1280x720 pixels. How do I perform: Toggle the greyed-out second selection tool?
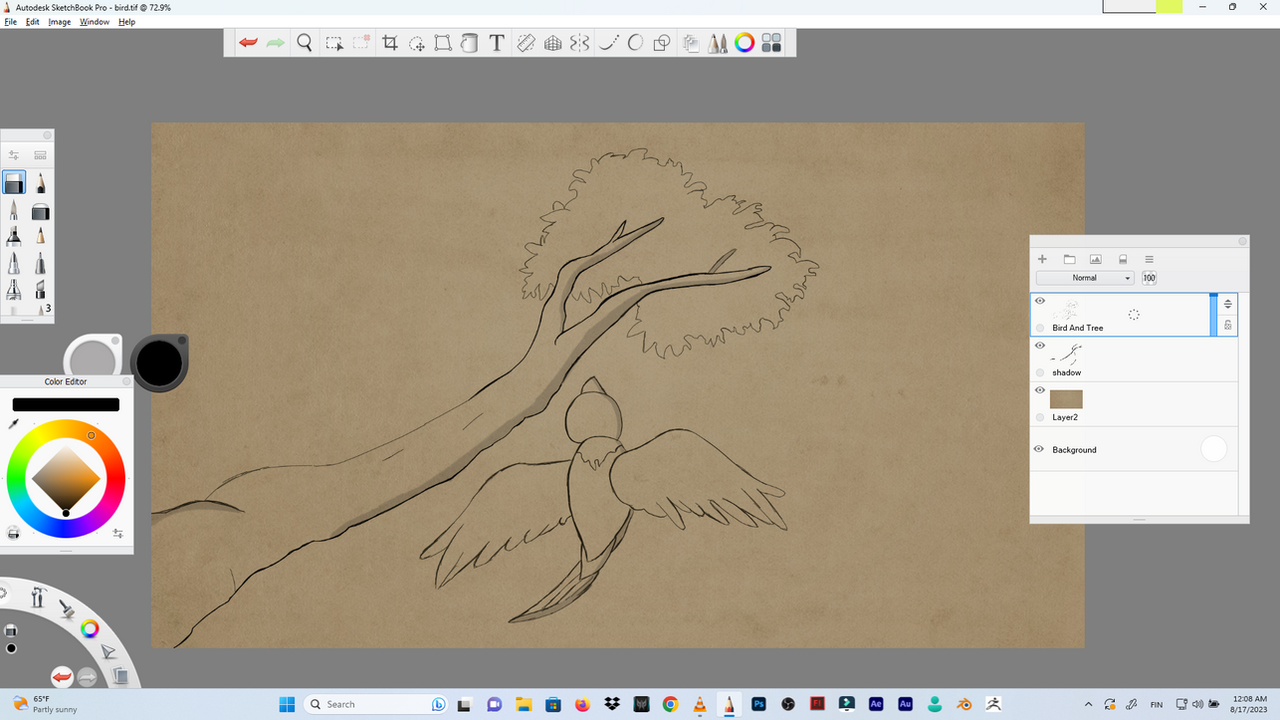[x=361, y=43]
